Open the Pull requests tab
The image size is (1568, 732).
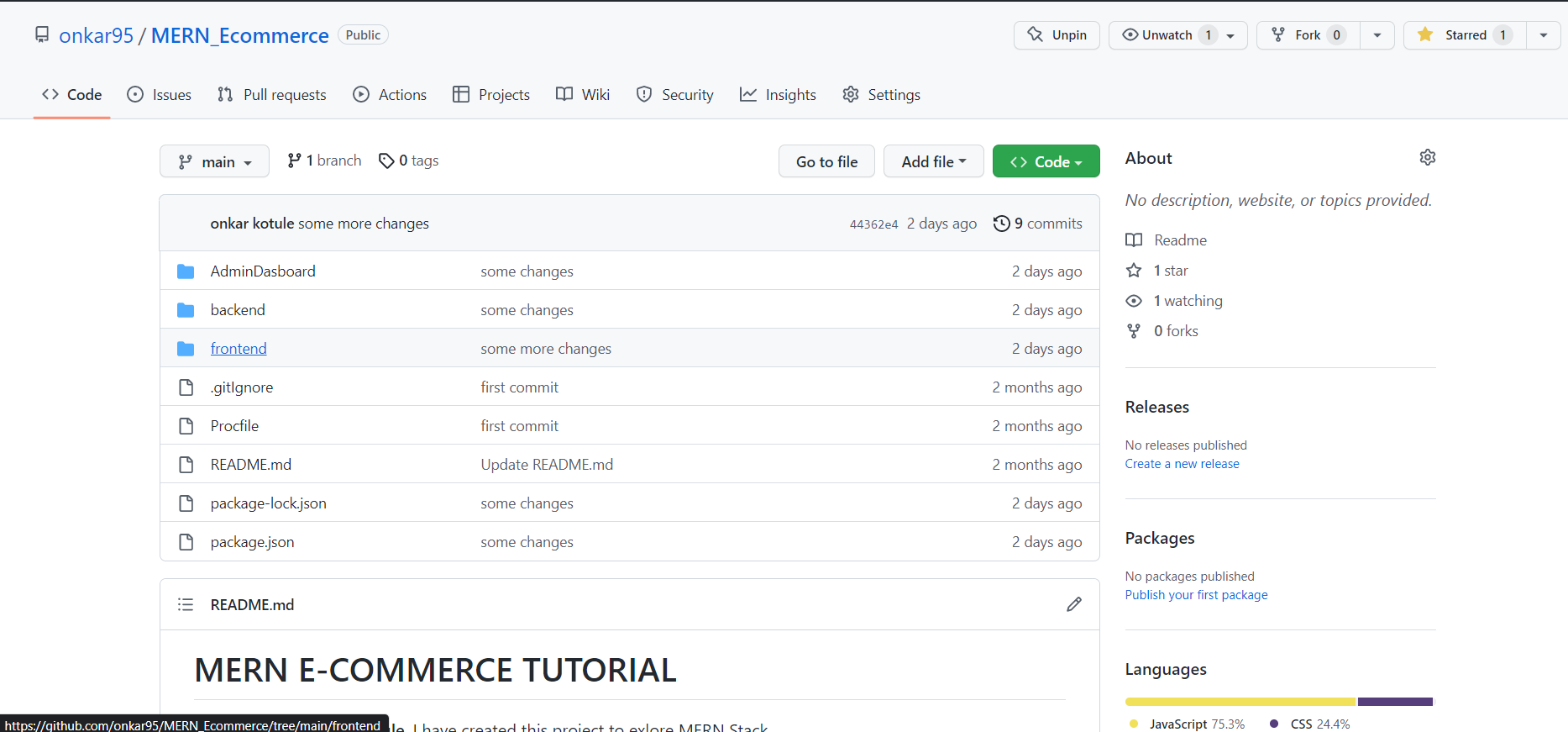pos(271,95)
